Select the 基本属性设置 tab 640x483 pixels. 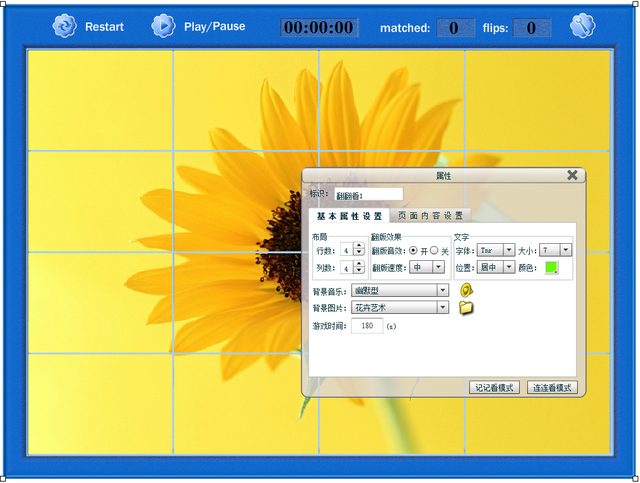(x=349, y=216)
